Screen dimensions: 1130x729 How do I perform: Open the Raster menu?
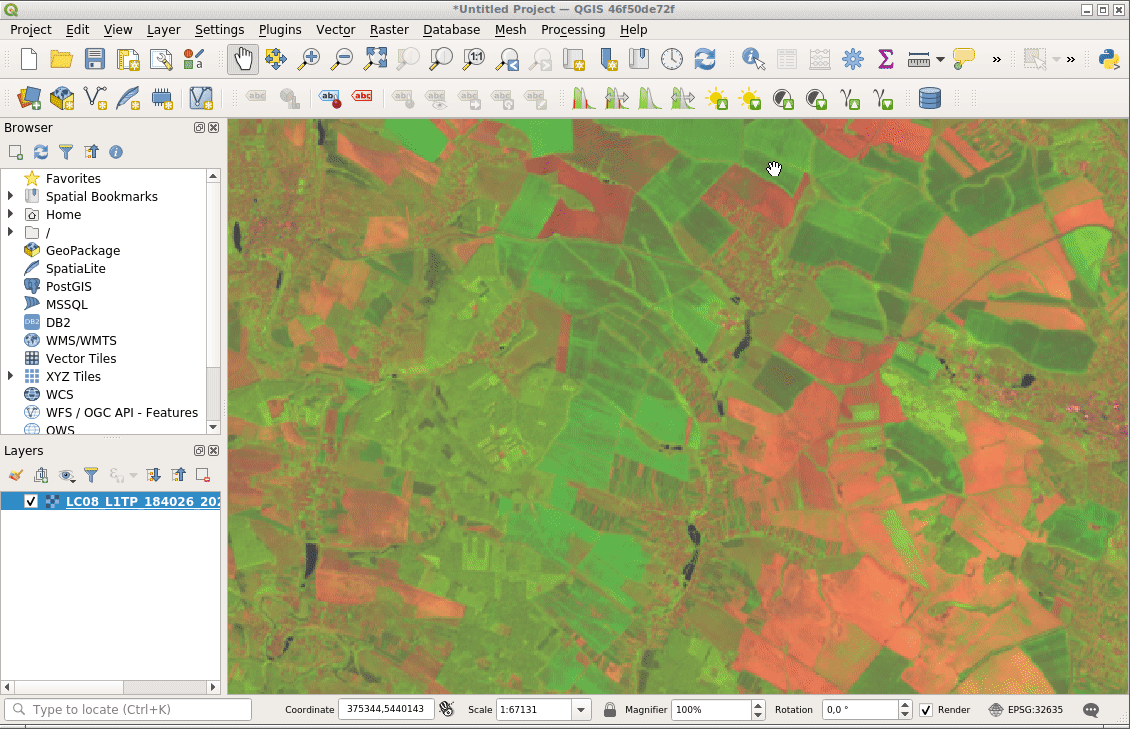[x=388, y=30]
